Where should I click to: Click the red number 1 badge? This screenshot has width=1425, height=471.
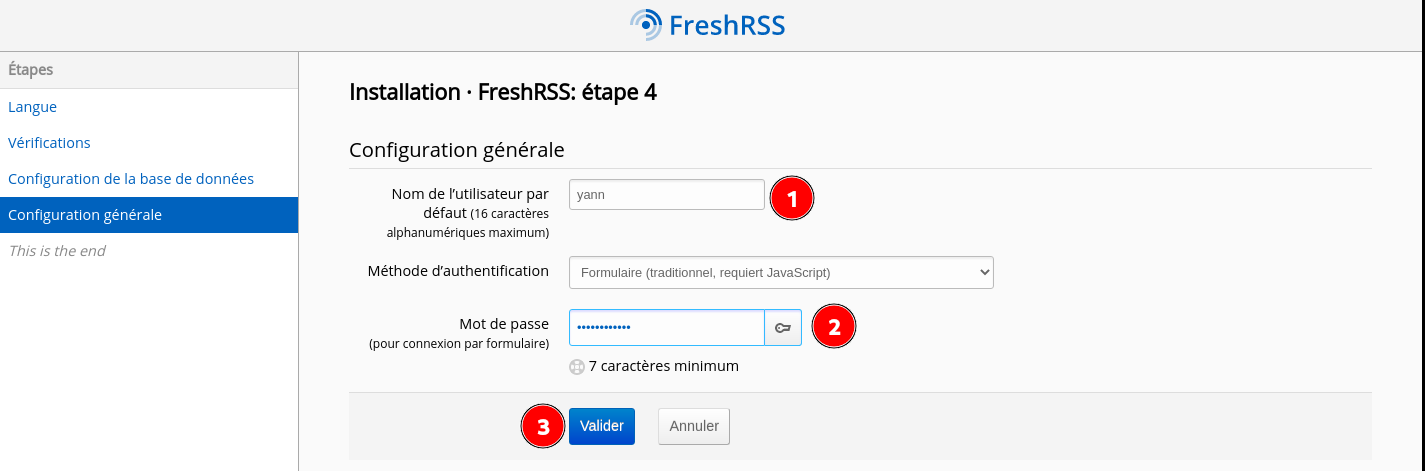[x=792, y=199]
